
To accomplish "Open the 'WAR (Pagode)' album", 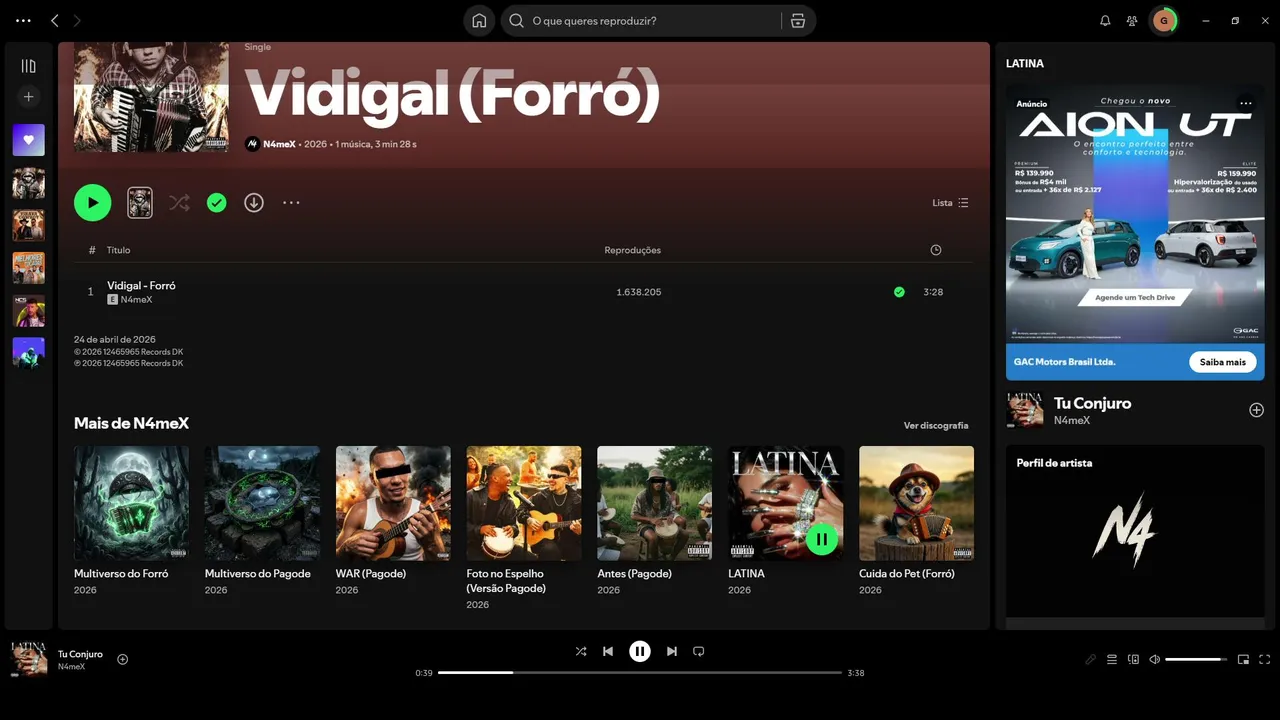I will pyautogui.click(x=393, y=522).
